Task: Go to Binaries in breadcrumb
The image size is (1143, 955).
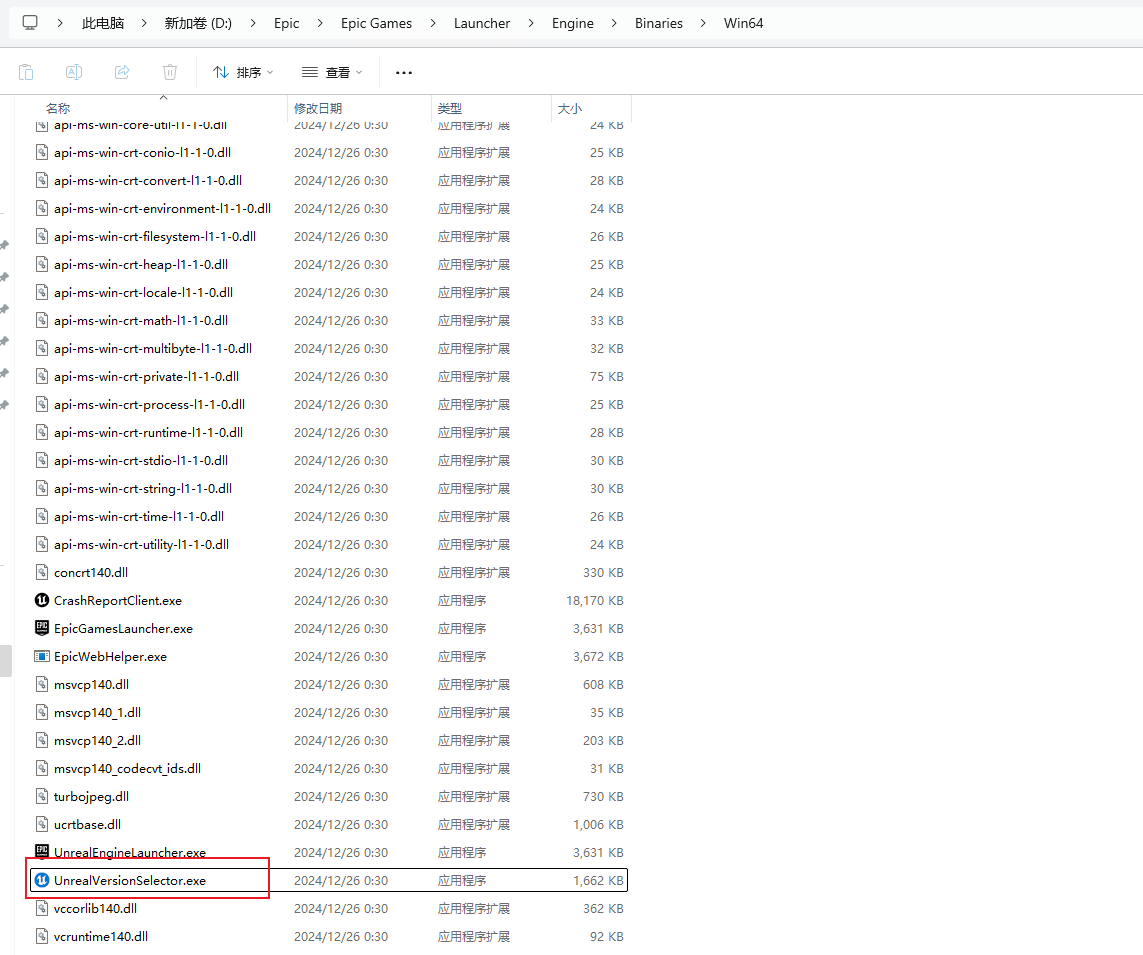Action: (x=659, y=23)
